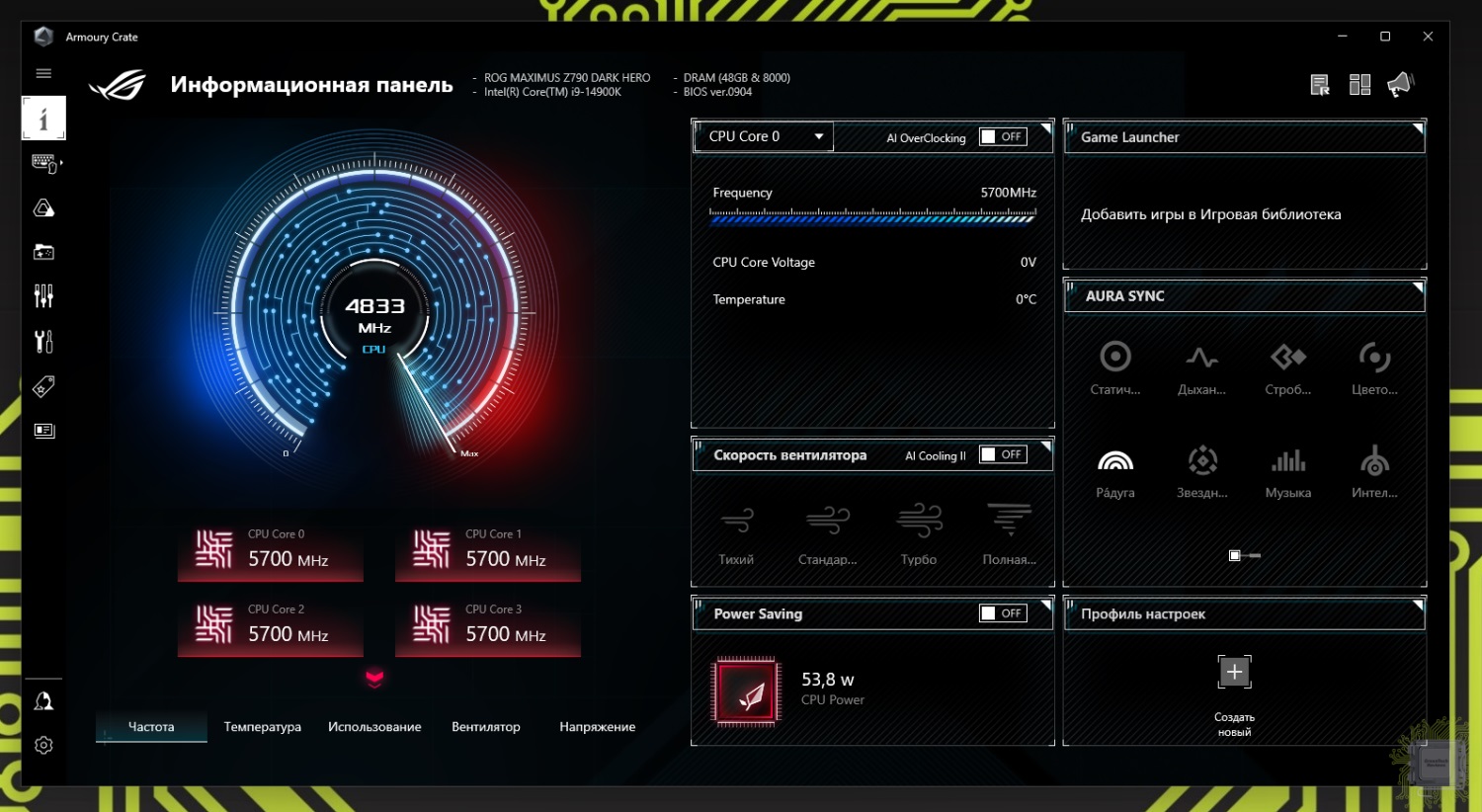
Task: Pick the Turbo (Турбо) fan mode
Action: click(x=919, y=521)
